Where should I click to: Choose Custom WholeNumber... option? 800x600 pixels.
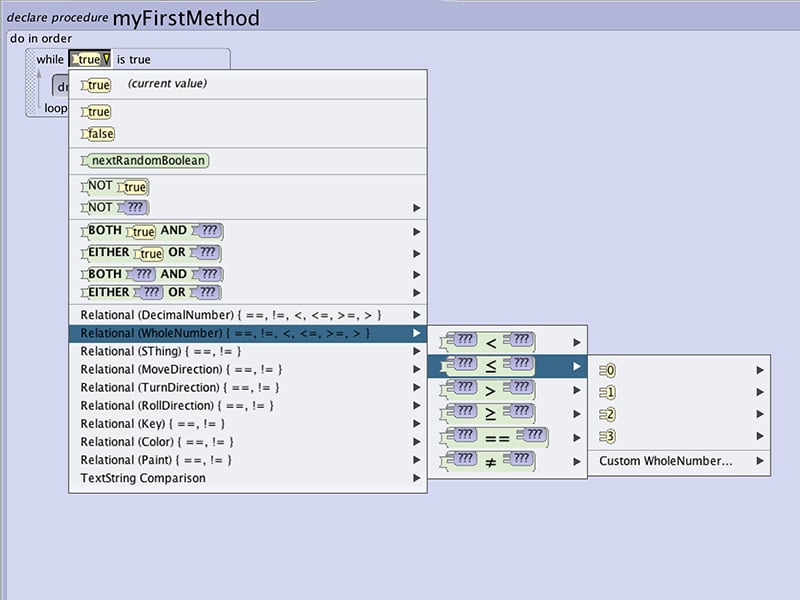coord(665,461)
